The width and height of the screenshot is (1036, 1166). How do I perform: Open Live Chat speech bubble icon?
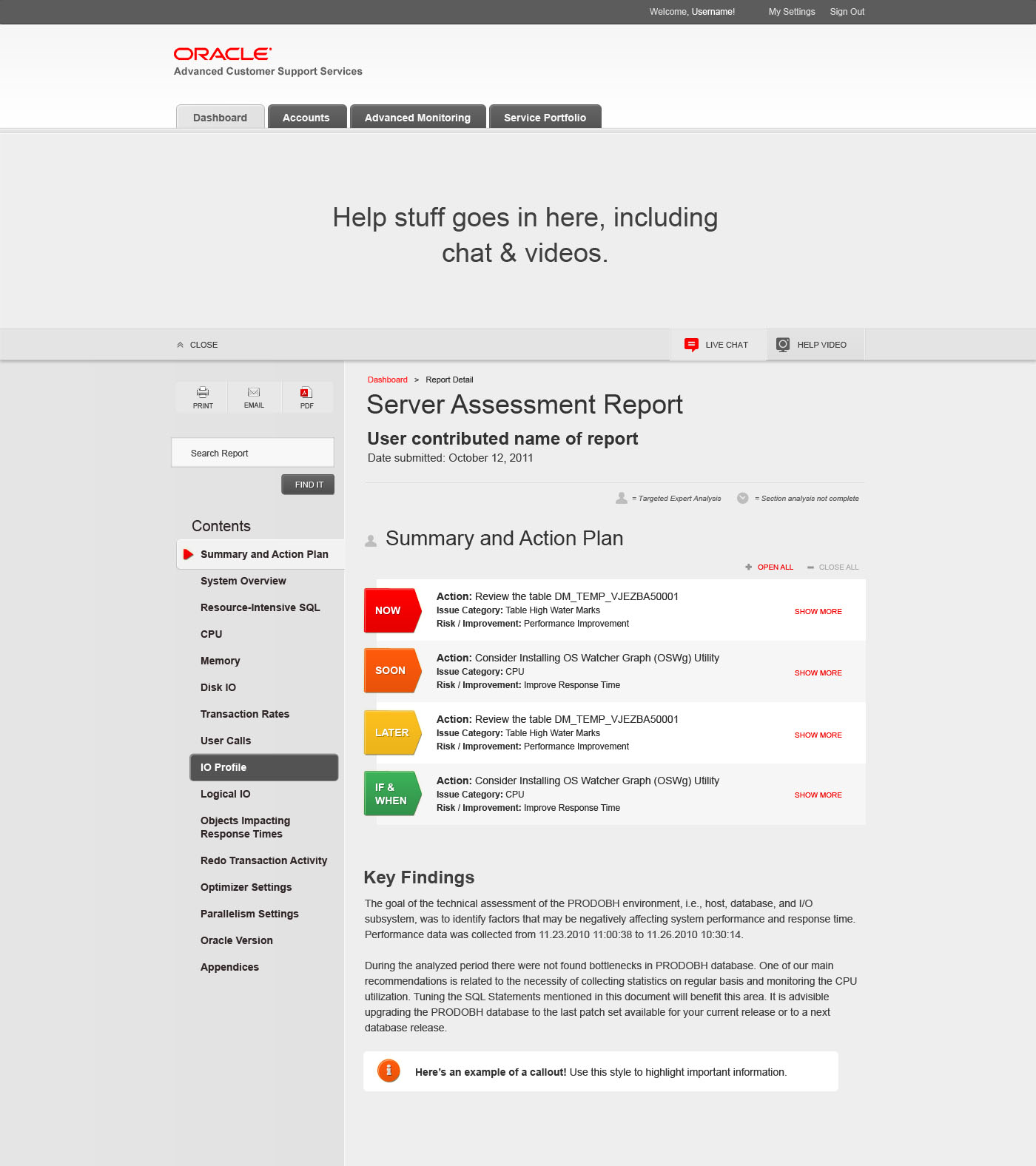[x=691, y=345]
